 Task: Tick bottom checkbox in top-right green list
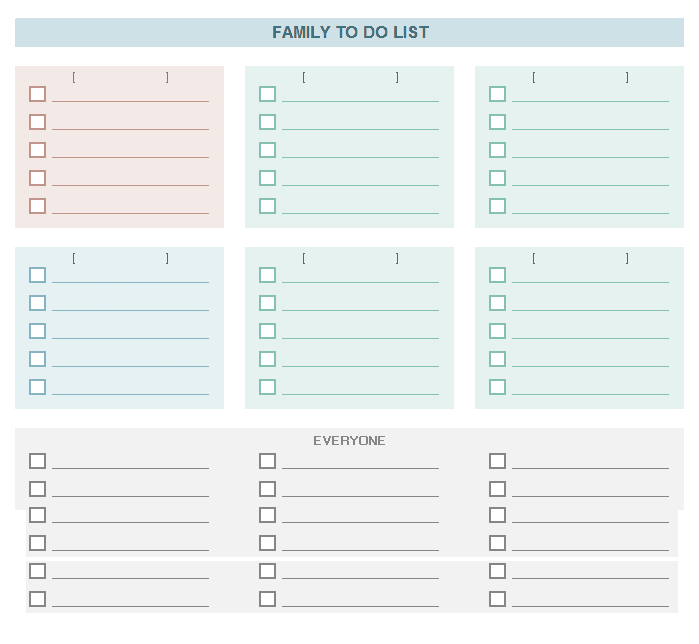pos(498,206)
